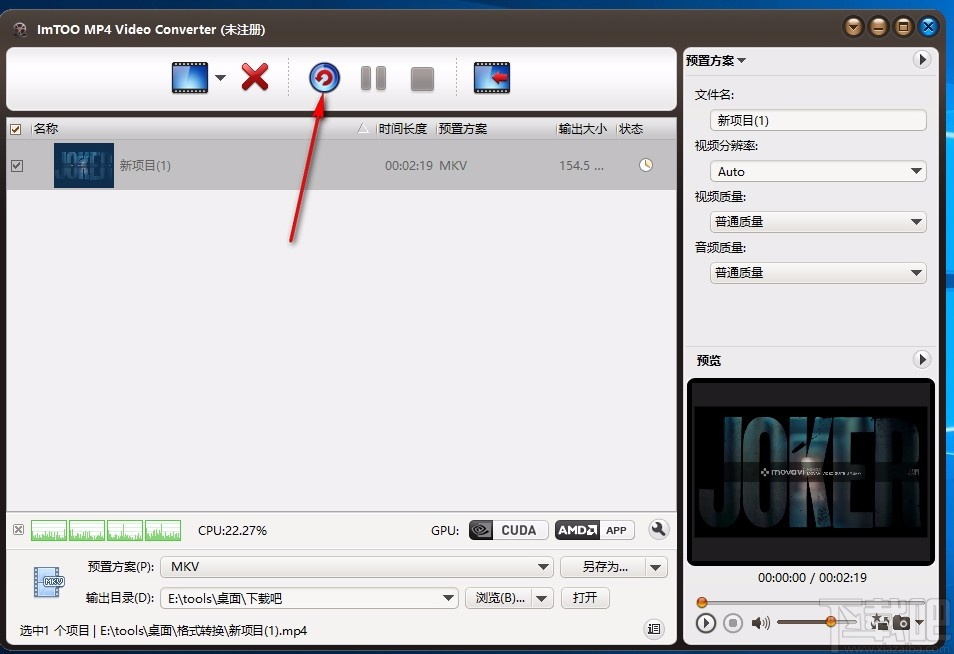Select the red Delete file icon
The image size is (954, 654).
(x=254, y=77)
